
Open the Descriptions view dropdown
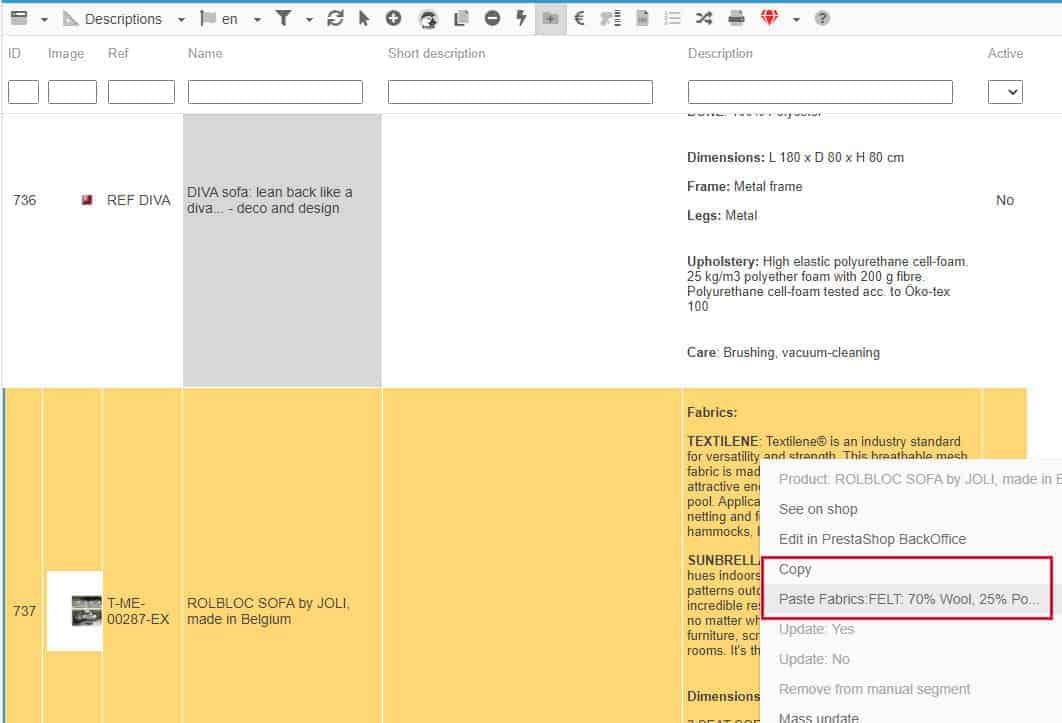tap(181, 19)
